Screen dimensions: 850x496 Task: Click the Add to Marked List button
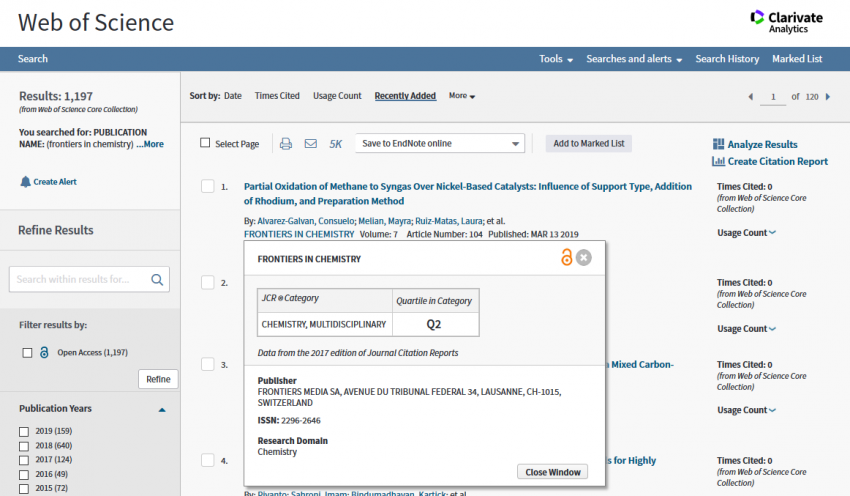pyautogui.click(x=589, y=144)
